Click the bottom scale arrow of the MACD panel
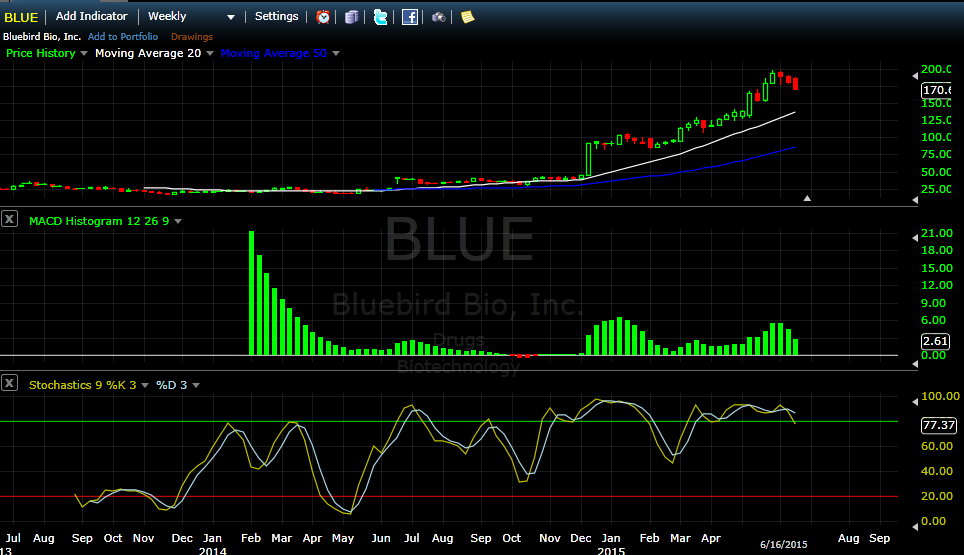 coord(915,364)
